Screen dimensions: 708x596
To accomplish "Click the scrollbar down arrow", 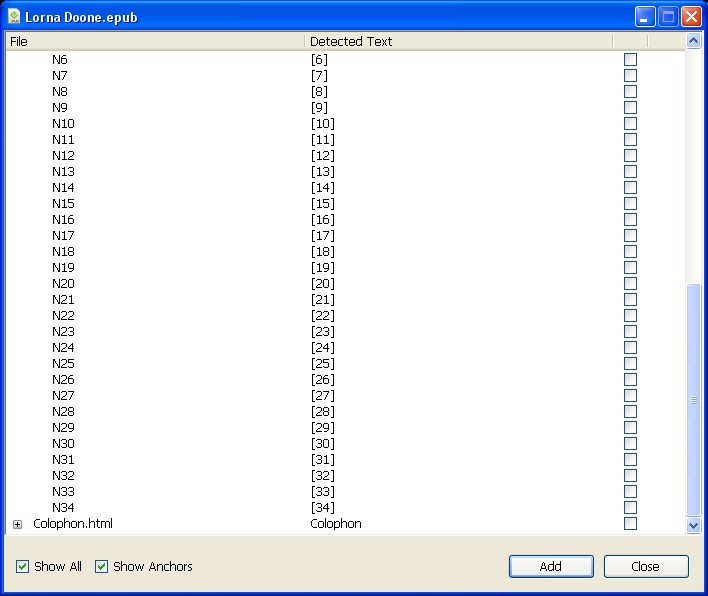I will click(x=693, y=526).
